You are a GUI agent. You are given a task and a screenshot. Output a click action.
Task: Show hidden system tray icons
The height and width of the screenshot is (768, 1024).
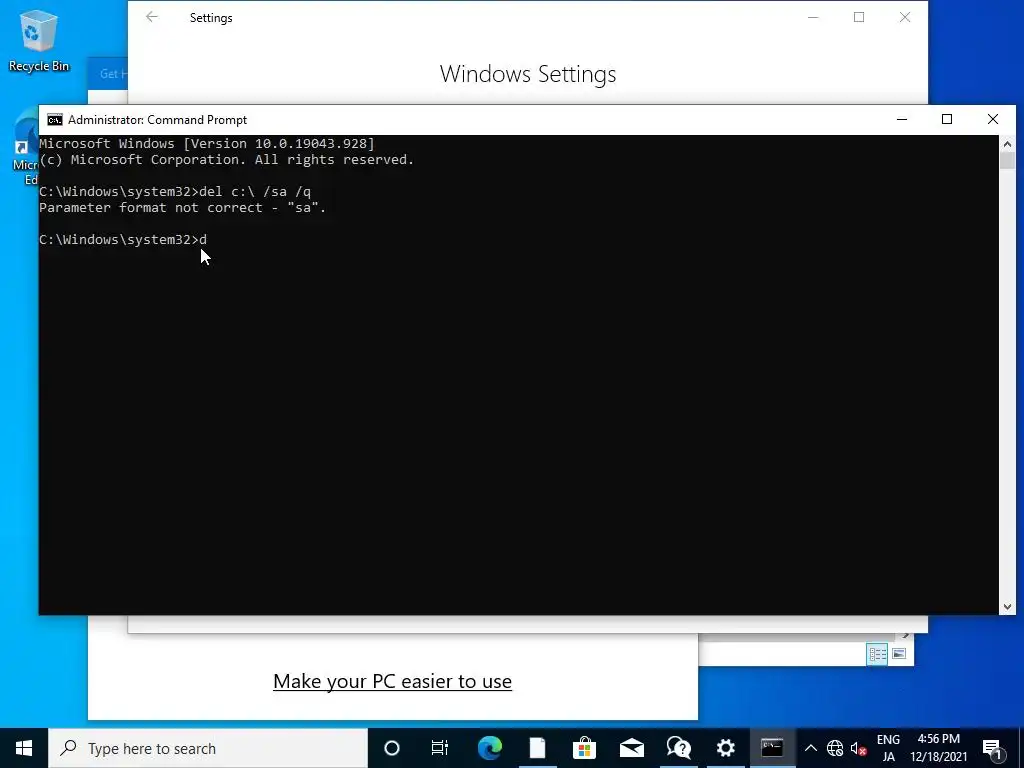coord(810,748)
